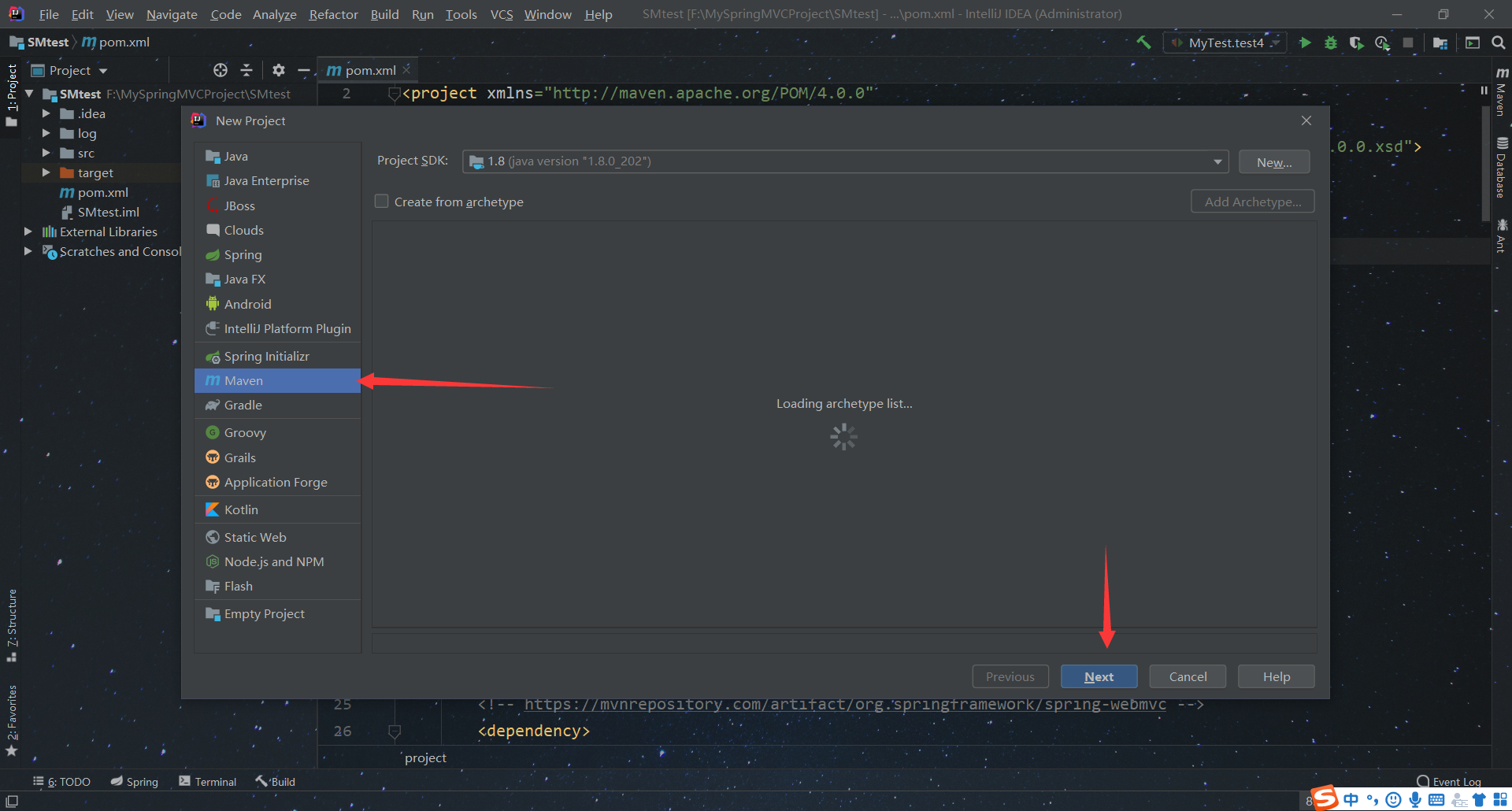The height and width of the screenshot is (811, 1512).
Task: Open Project panel settings gear
Action: pyautogui.click(x=278, y=70)
